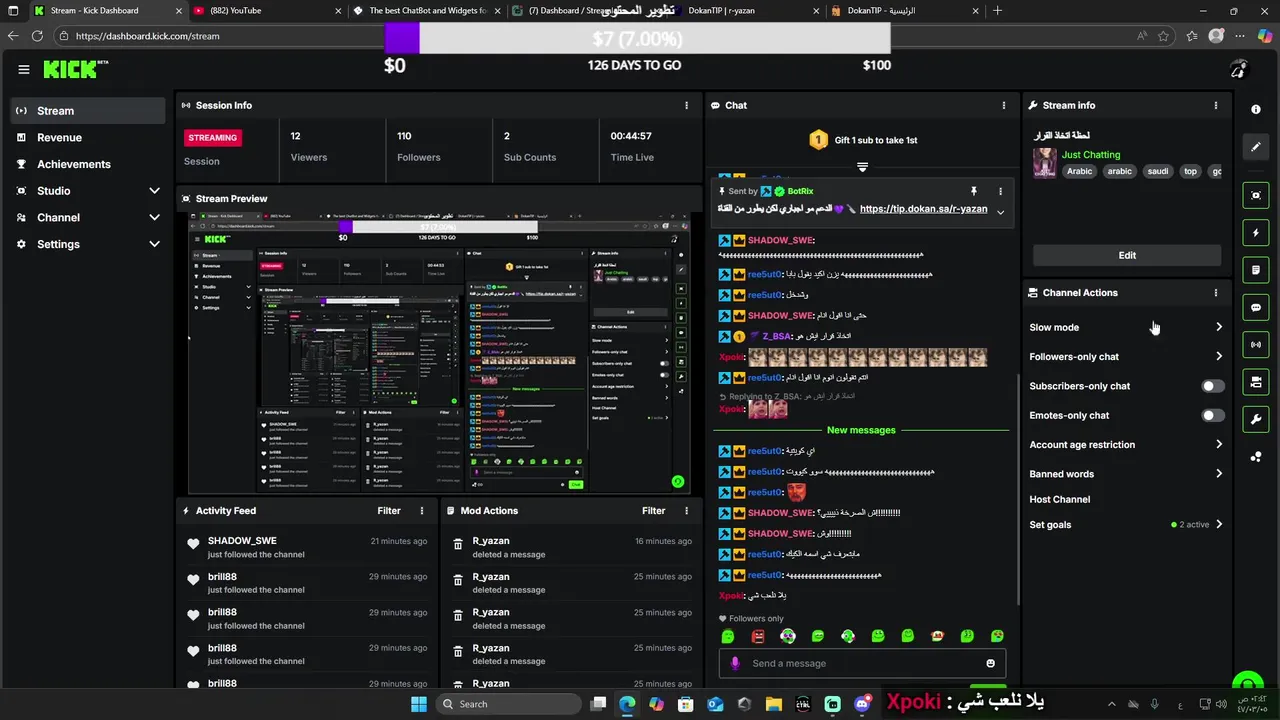Click Filter in Mod Actions
The height and width of the screenshot is (720, 1280).
click(x=653, y=511)
